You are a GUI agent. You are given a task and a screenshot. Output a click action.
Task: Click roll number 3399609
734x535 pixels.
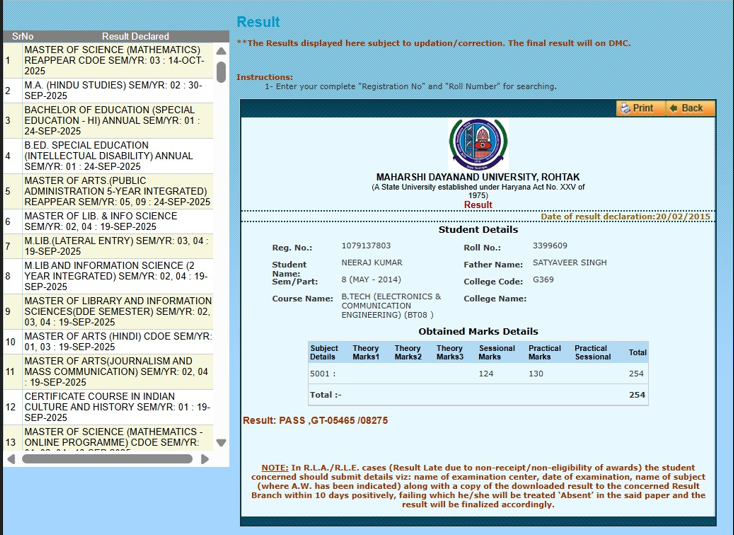550,246
